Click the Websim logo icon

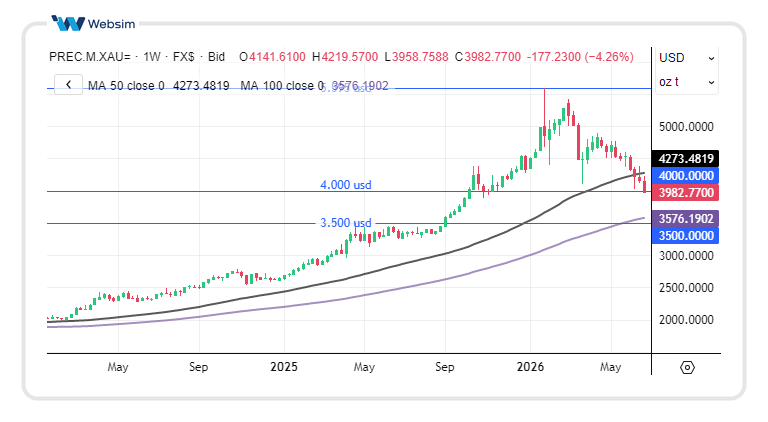(x=68, y=23)
